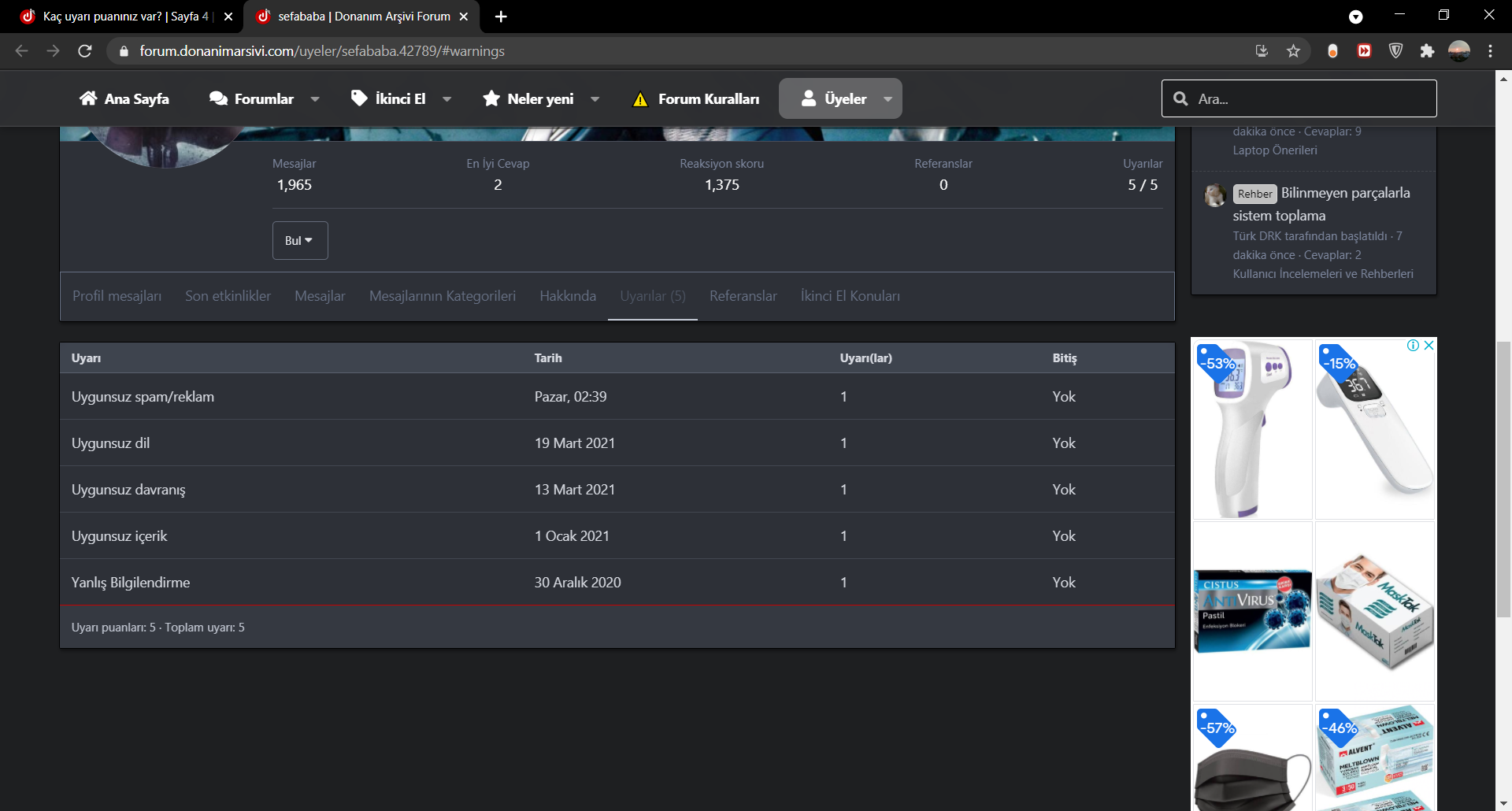Select the Uyarılar (5) tab

tap(653, 296)
